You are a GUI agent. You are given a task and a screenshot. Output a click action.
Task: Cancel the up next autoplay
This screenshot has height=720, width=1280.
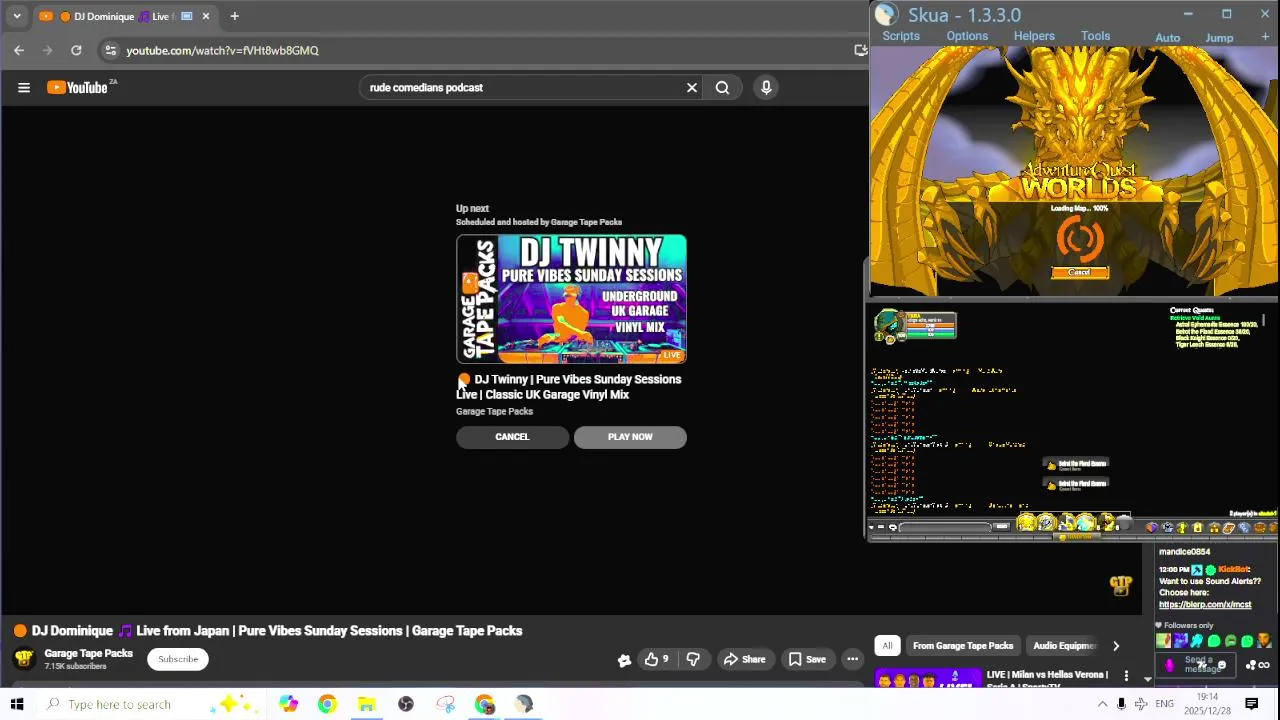[512, 437]
